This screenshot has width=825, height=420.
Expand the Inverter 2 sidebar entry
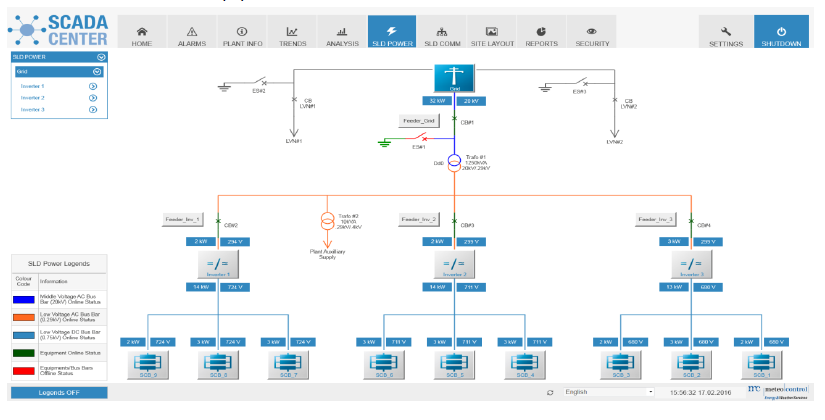93,98
